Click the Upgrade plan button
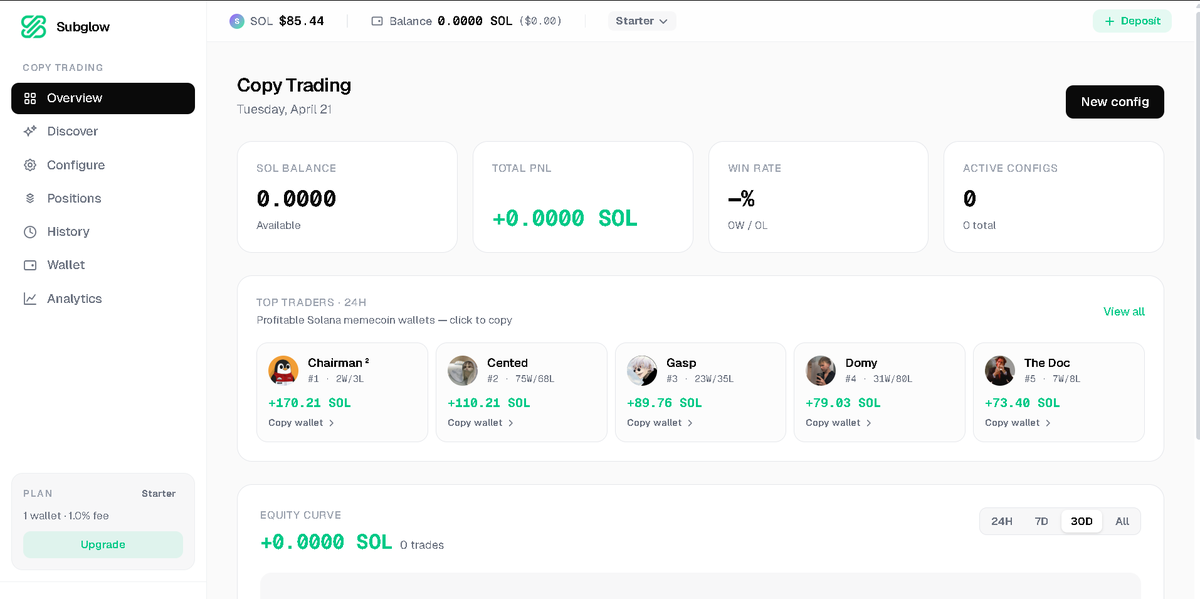Screen dimensions: 1200x599 103,545
